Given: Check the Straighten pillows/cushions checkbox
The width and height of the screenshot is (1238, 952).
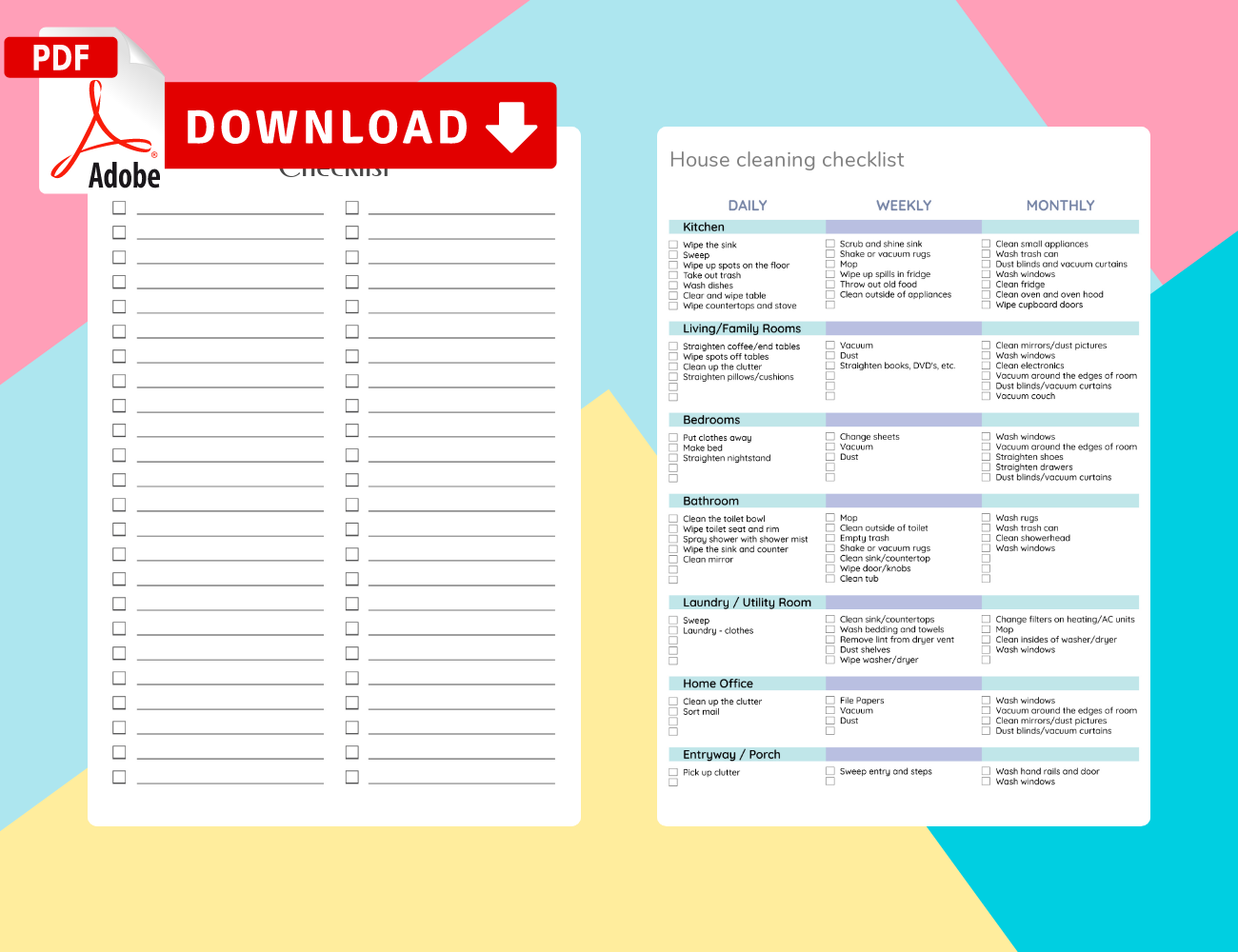Looking at the screenshot, I should point(673,377).
